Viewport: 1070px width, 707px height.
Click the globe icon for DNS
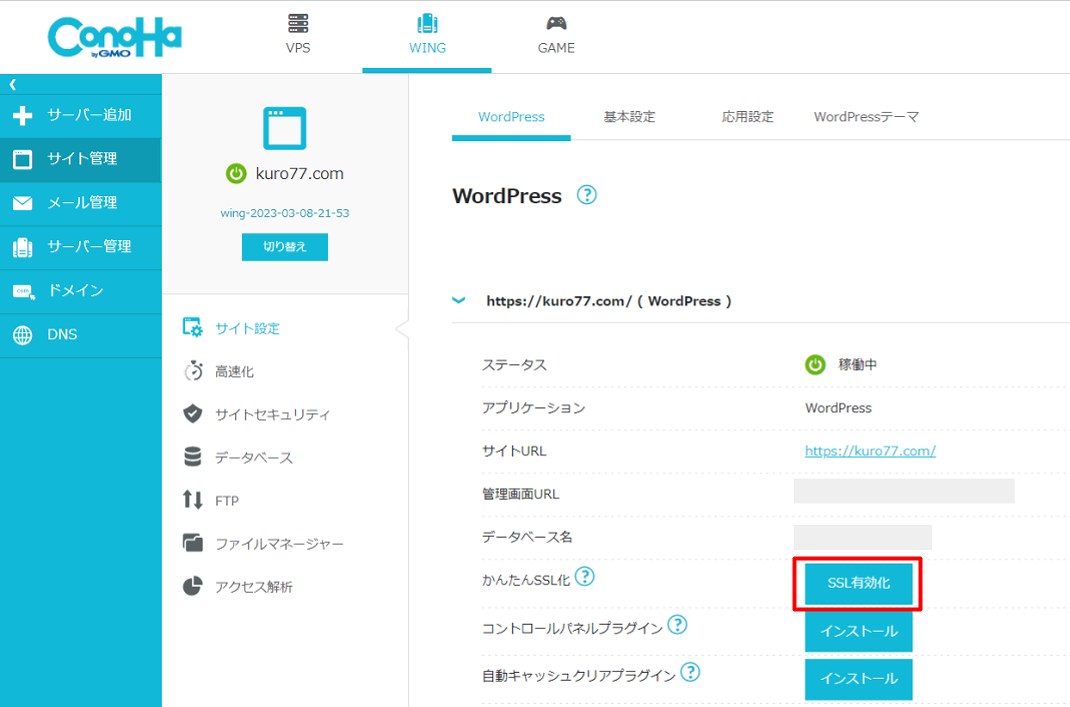click(23, 335)
